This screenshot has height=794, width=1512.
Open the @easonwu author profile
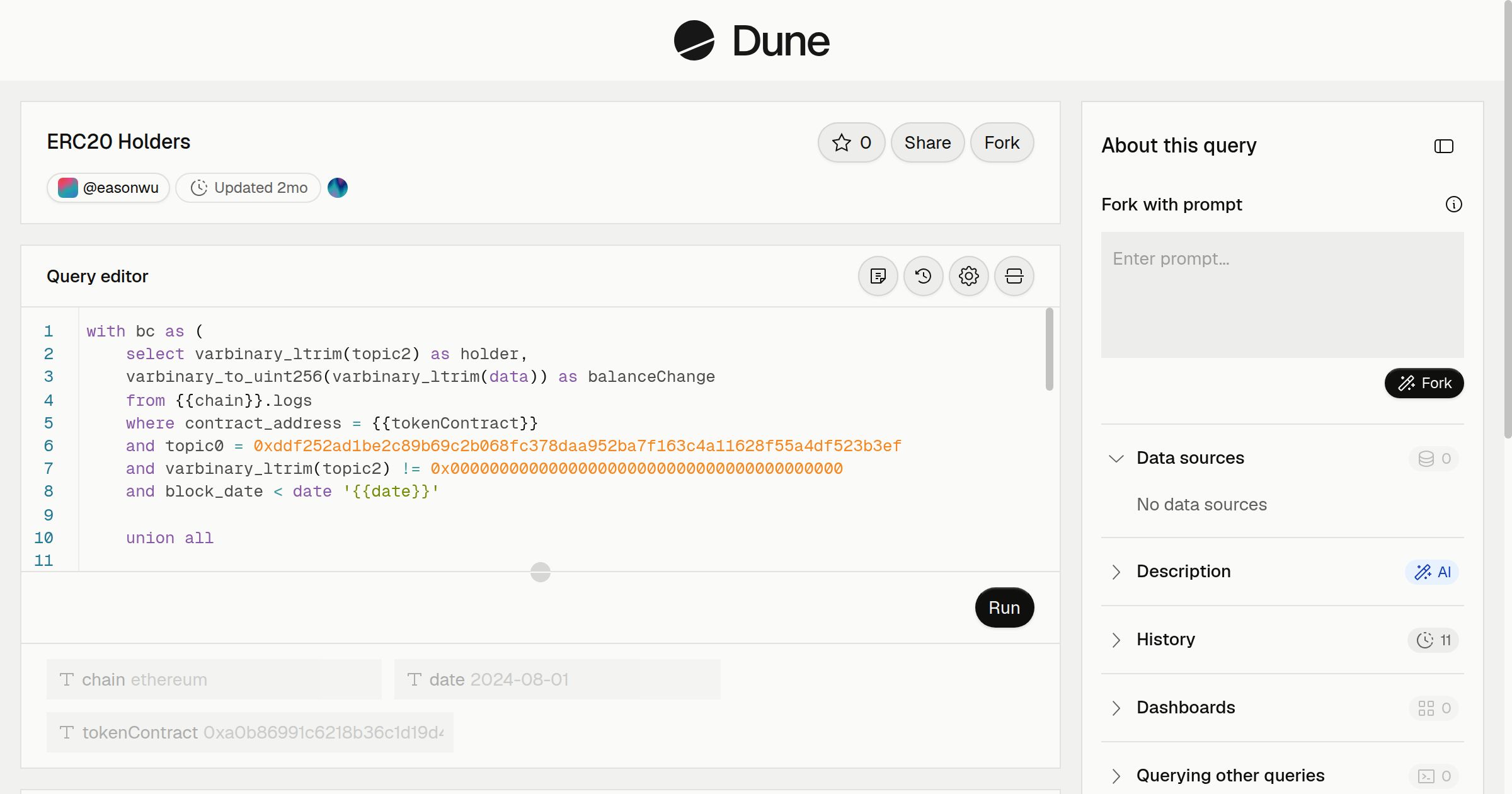[108, 188]
